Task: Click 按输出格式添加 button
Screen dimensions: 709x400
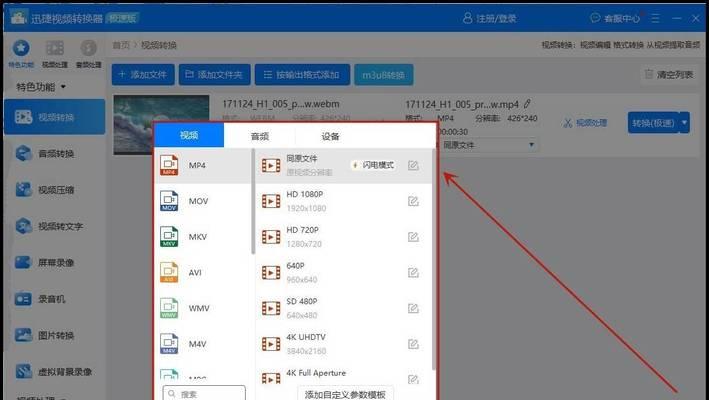Action: (302, 75)
